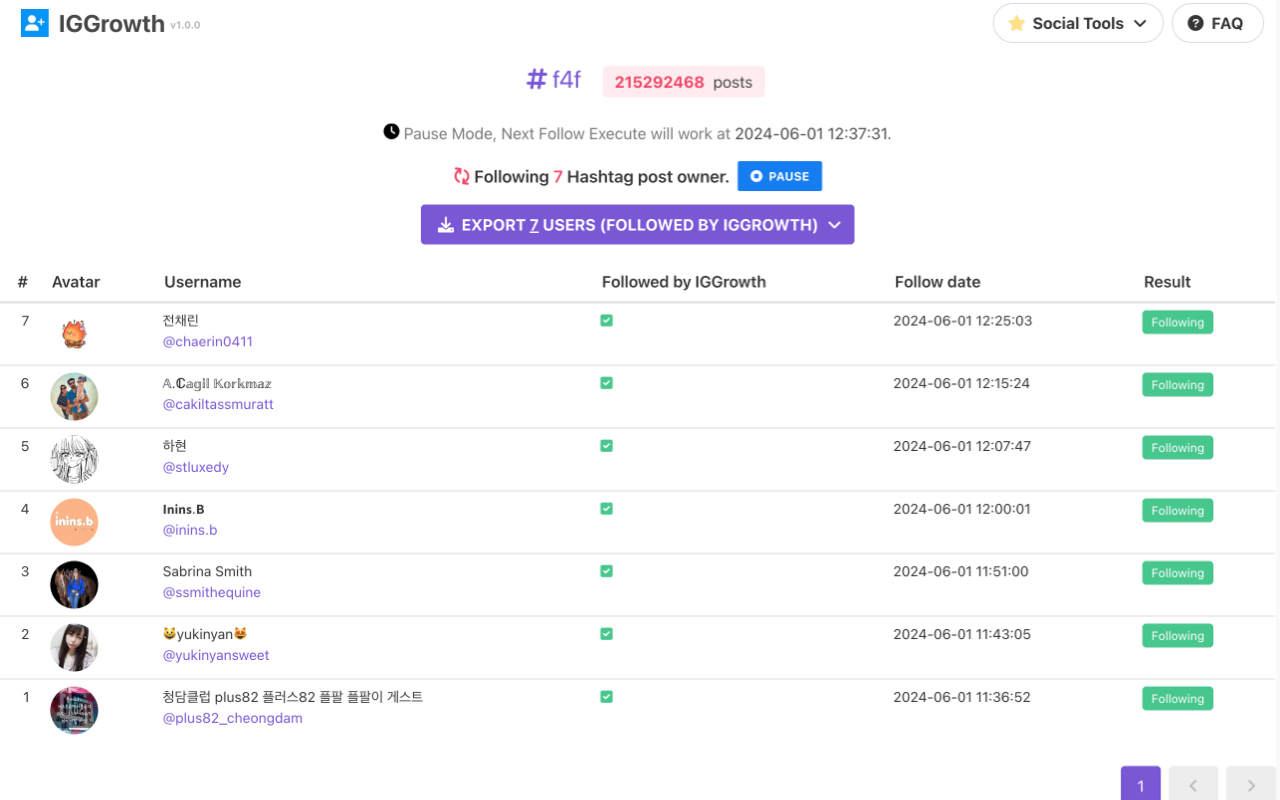Click the IGGrowth logo icon
Image resolution: width=1280 pixels, height=800 pixels.
[x=33, y=22]
